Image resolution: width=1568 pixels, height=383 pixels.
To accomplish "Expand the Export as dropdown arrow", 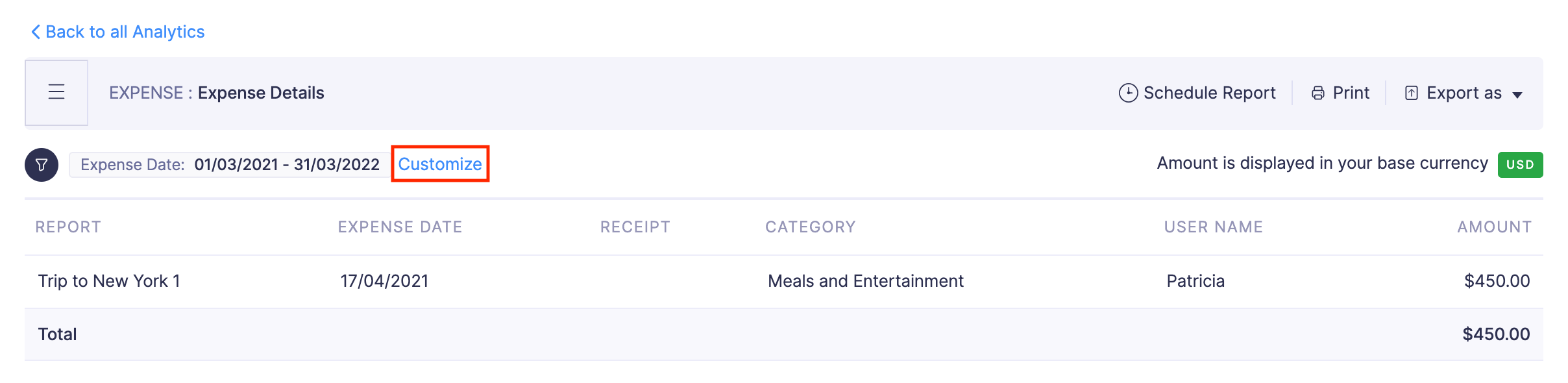I will (1517, 95).
